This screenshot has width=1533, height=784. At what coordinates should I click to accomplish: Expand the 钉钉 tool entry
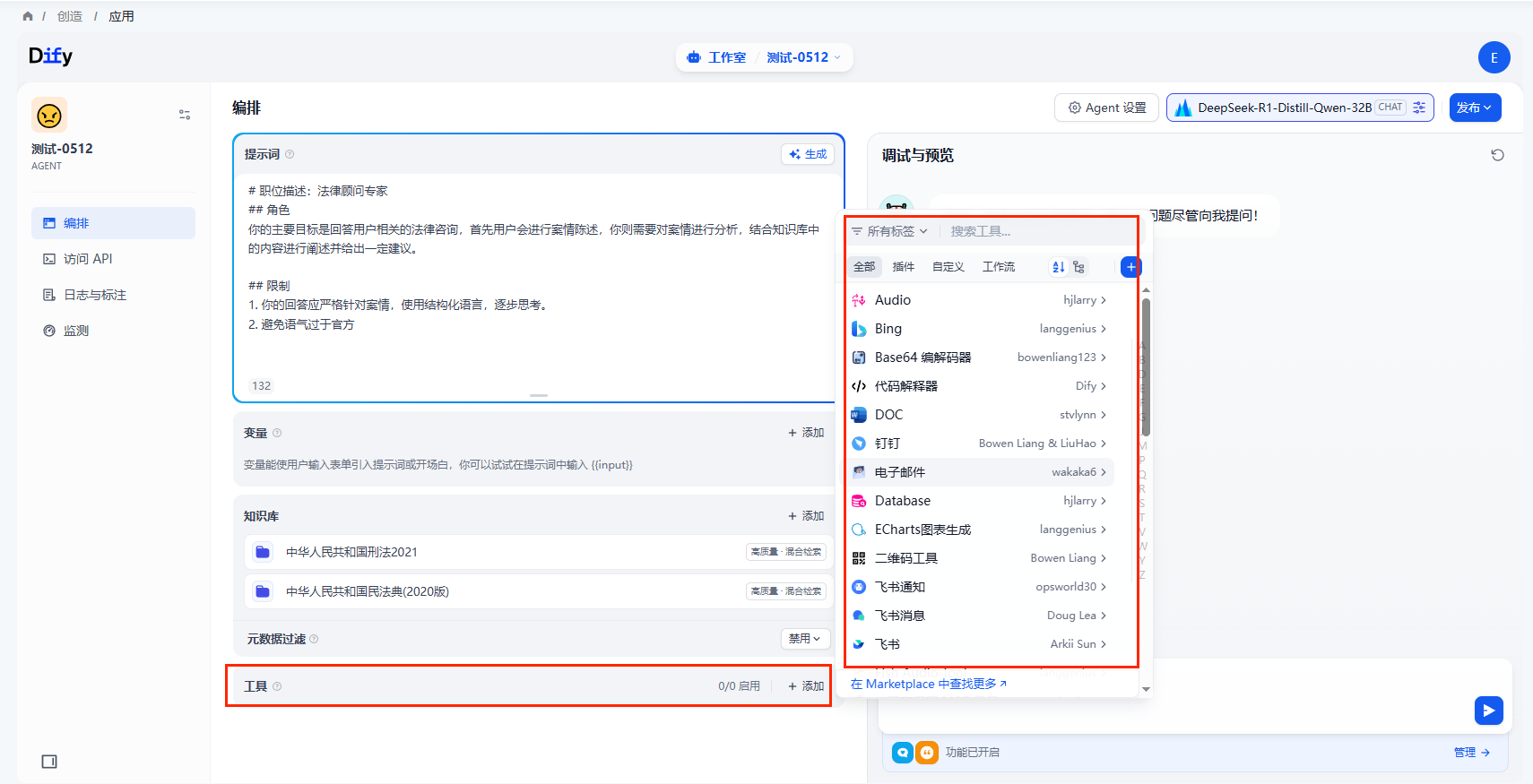pyautogui.click(x=979, y=444)
